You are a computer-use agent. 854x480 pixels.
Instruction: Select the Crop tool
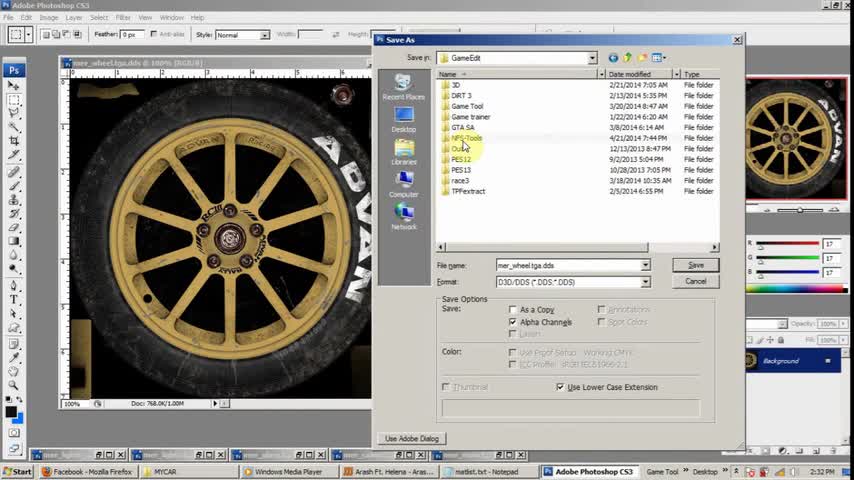coord(14,142)
